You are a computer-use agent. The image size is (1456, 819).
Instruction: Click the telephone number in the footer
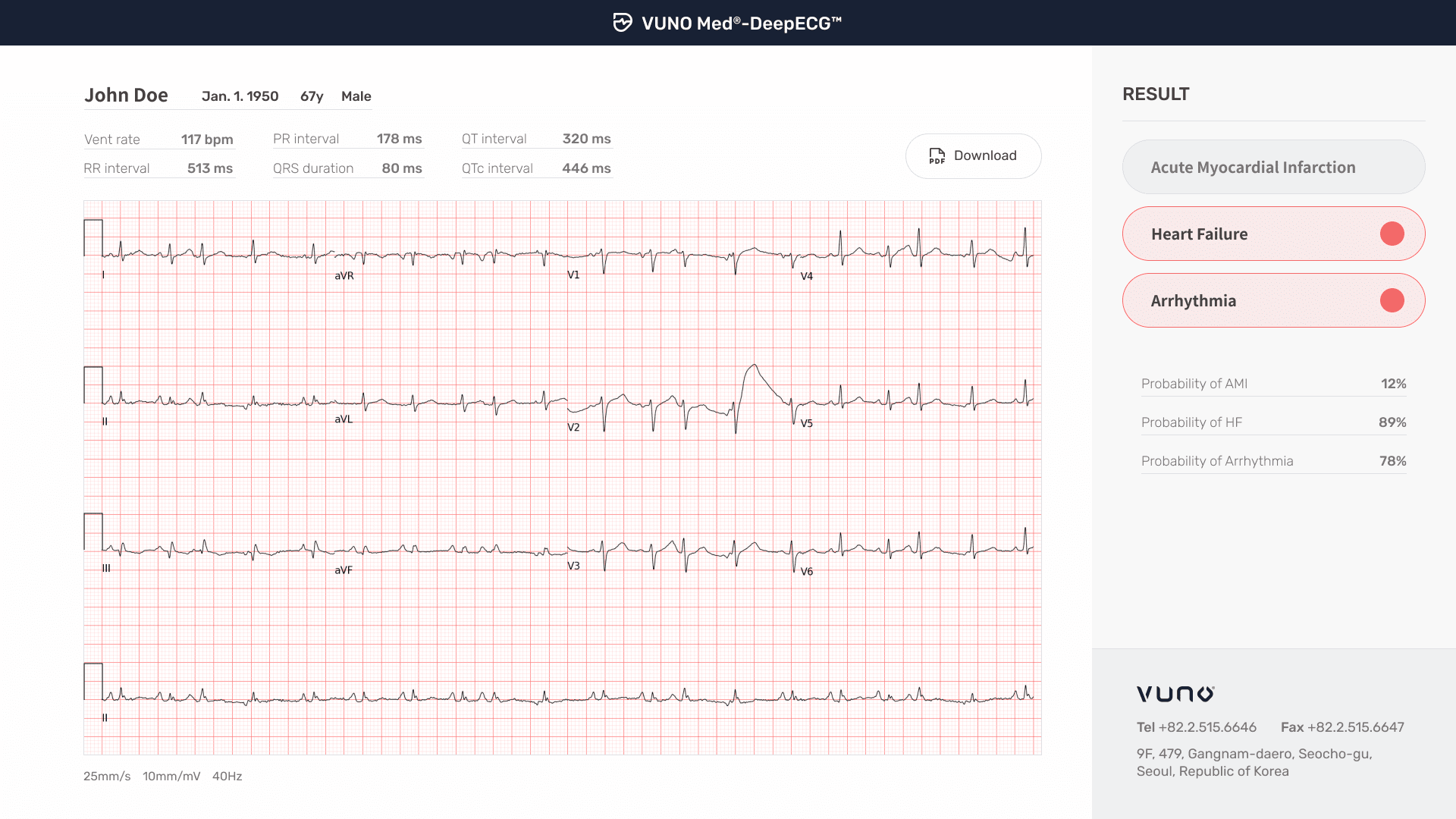tap(1207, 727)
